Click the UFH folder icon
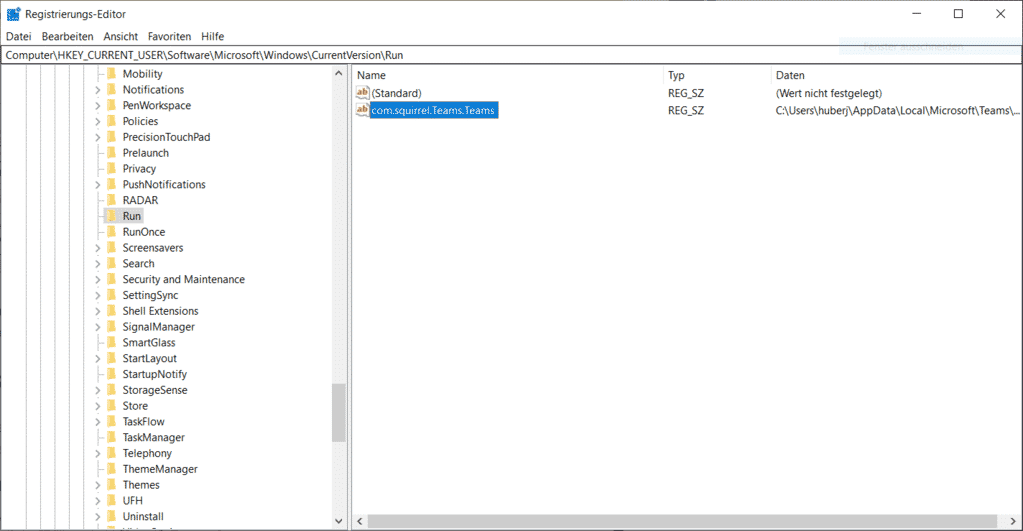 point(112,500)
